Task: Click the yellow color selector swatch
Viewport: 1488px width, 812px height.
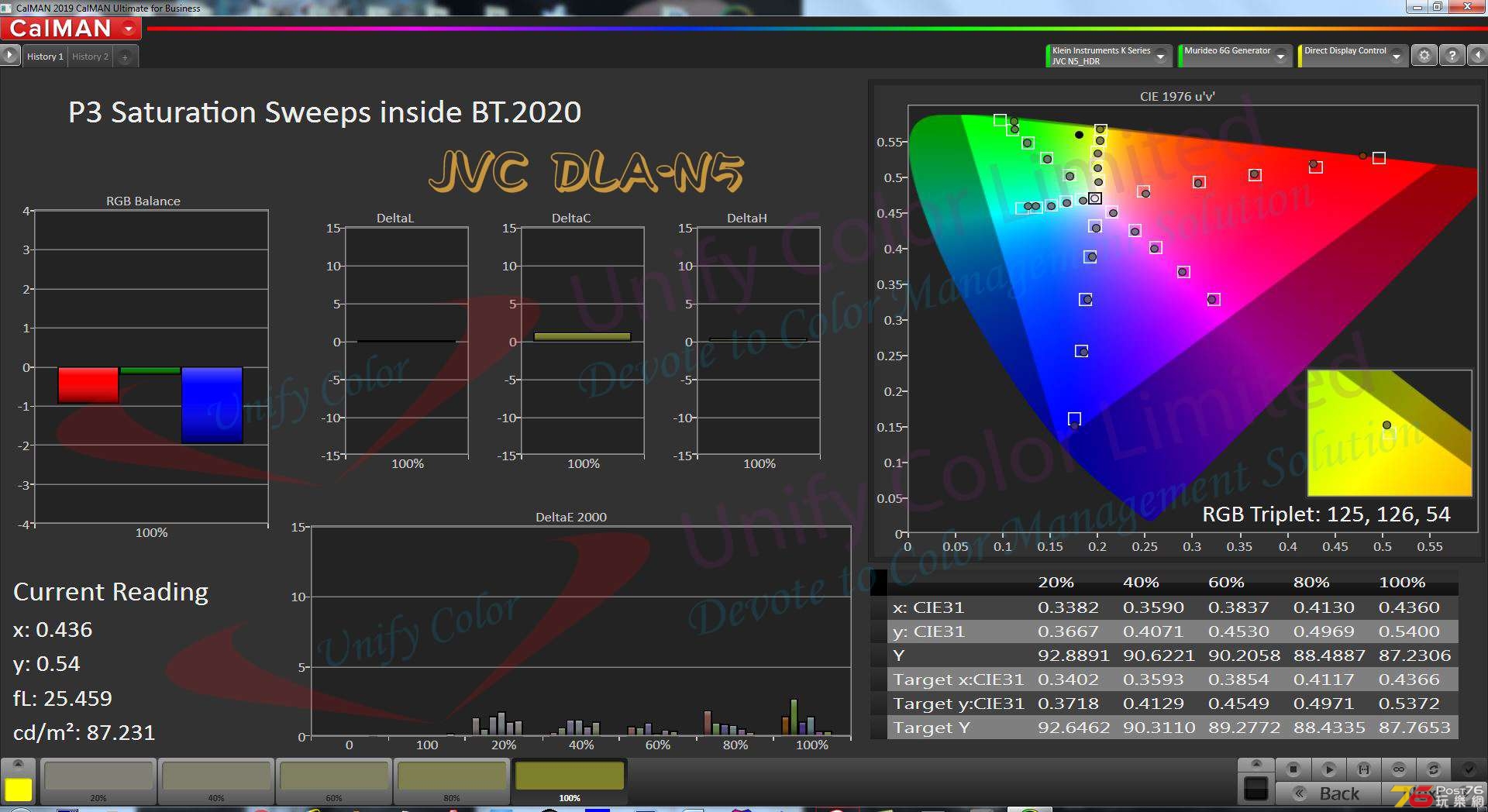Action: coord(19,790)
